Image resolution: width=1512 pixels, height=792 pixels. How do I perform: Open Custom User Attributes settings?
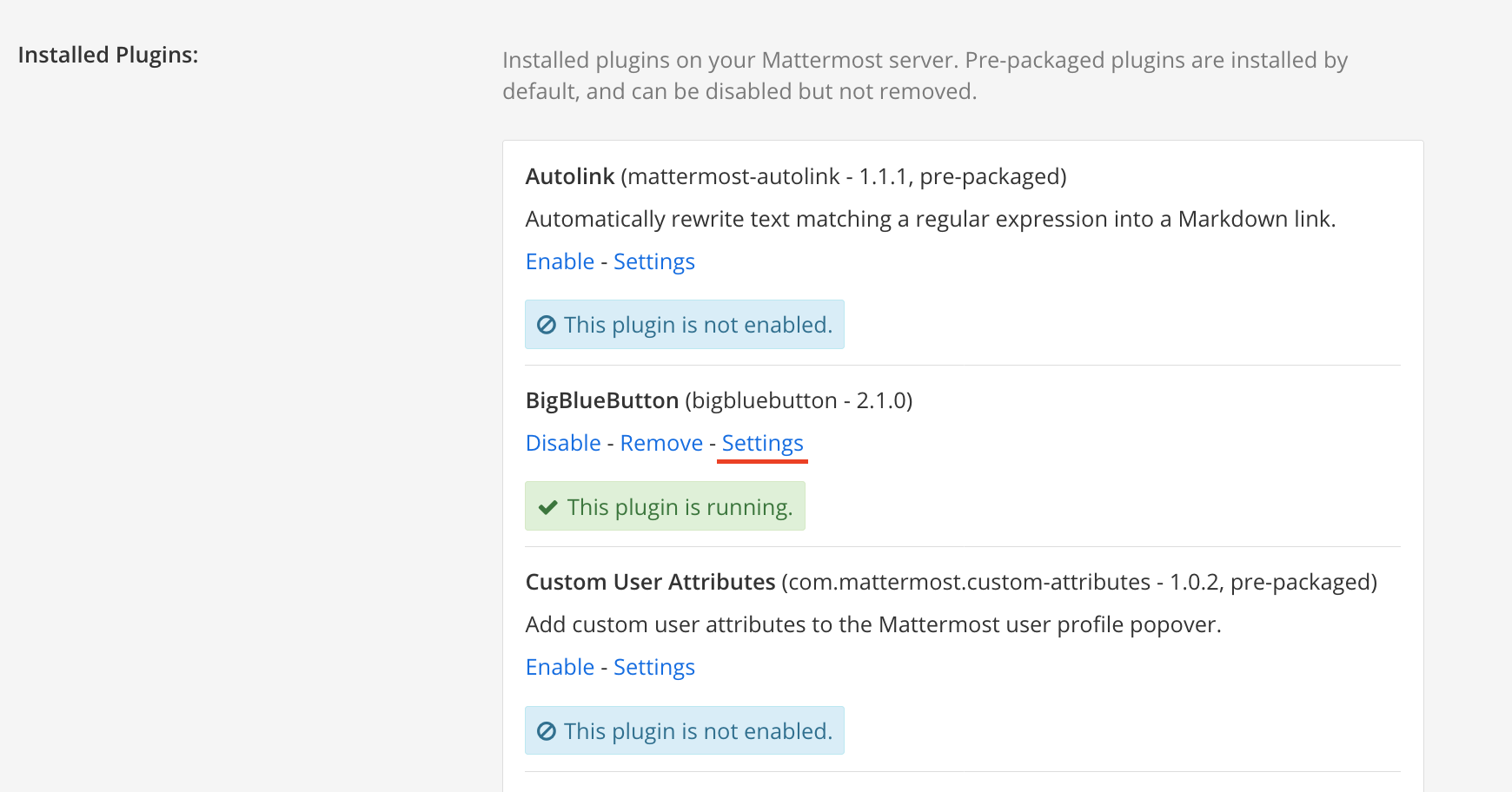[x=653, y=667]
